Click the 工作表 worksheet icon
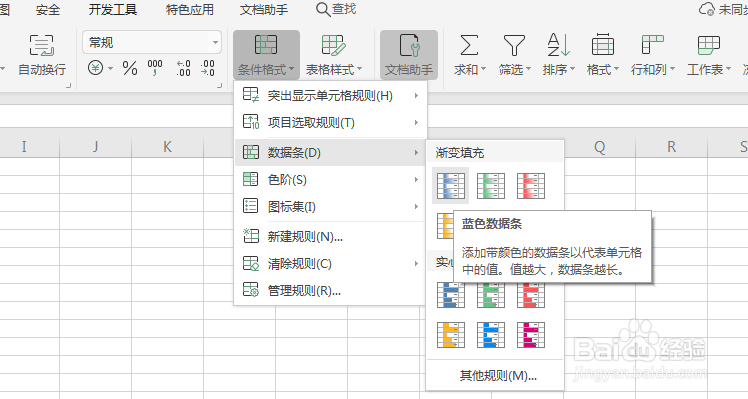This screenshot has width=748, height=399. (x=708, y=45)
